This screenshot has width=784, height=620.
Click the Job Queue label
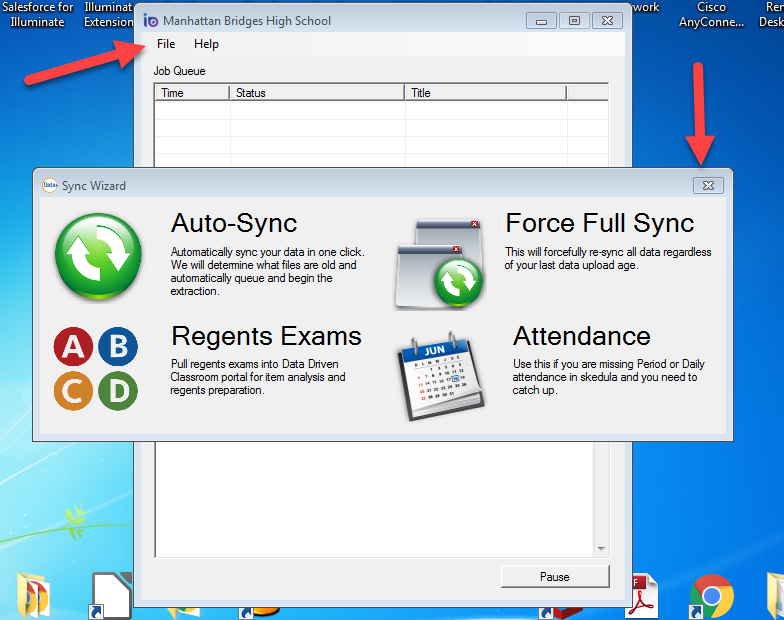click(x=180, y=71)
